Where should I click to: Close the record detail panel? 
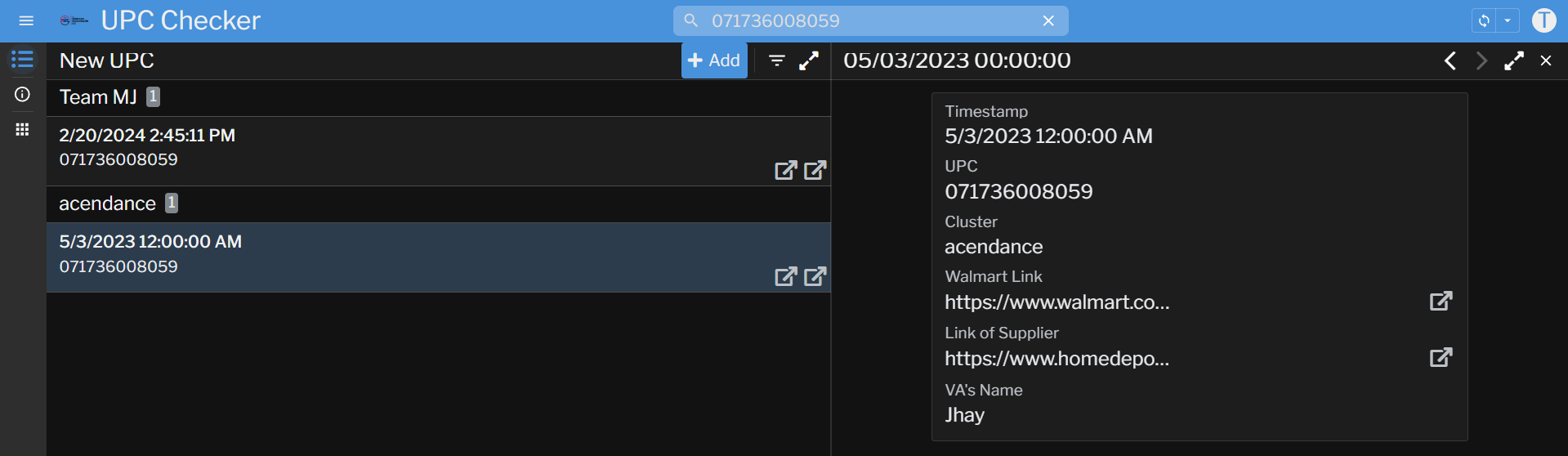point(1546,60)
